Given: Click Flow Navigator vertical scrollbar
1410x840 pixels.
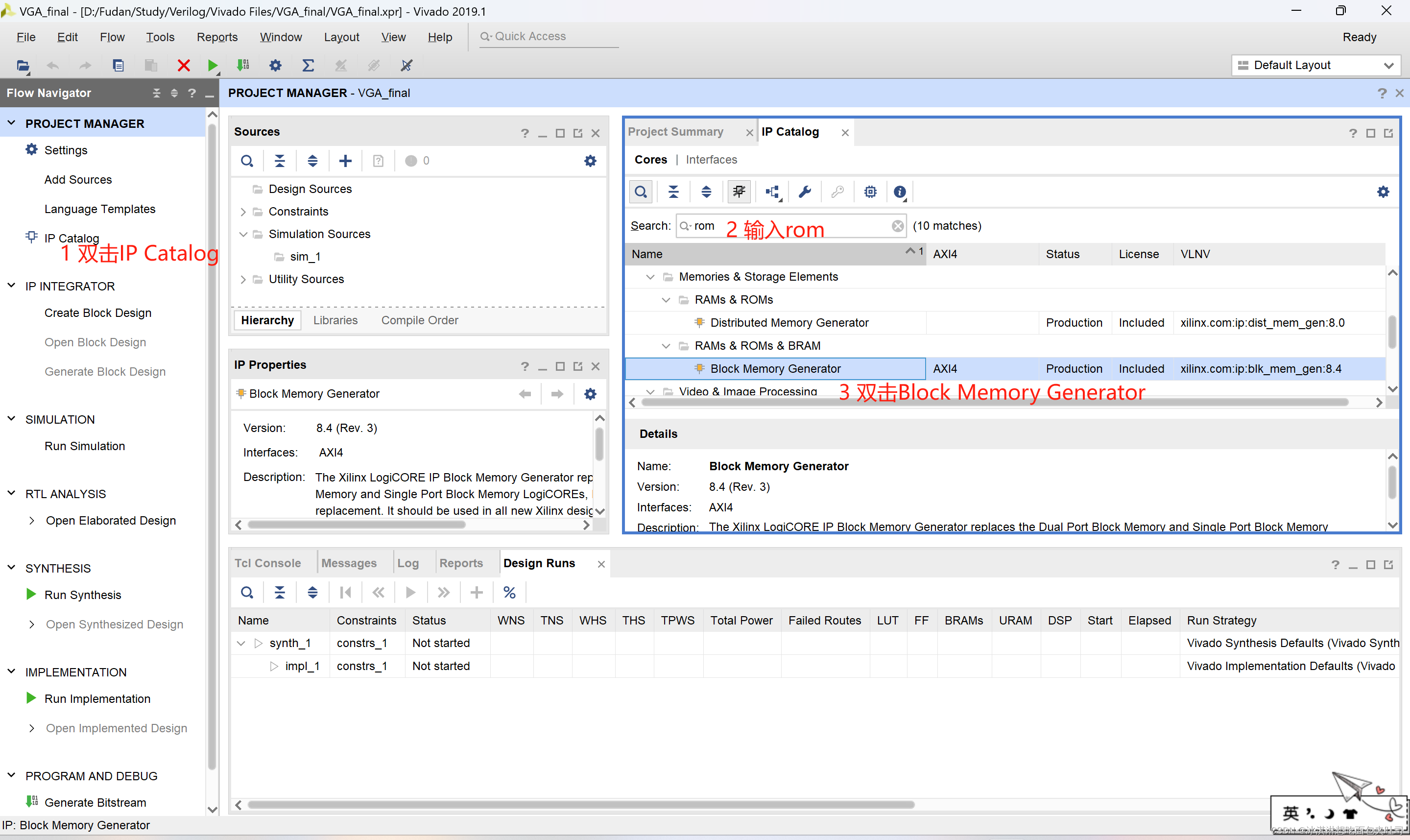Looking at the screenshot, I should [212, 447].
